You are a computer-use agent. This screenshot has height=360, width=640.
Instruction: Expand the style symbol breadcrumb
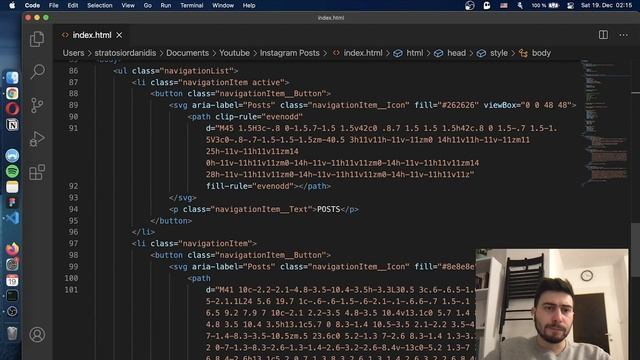(493, 53)
